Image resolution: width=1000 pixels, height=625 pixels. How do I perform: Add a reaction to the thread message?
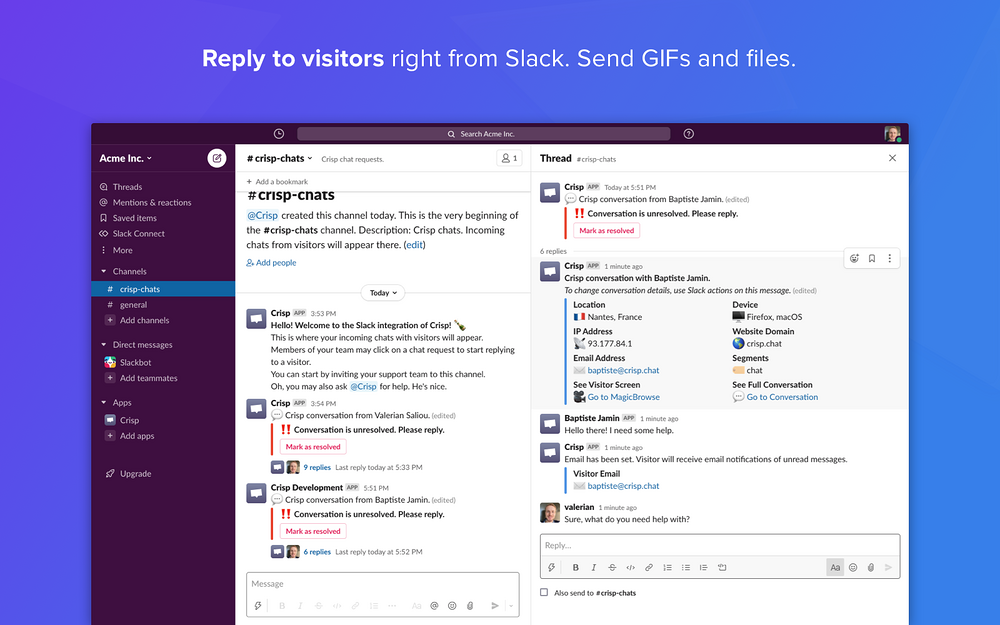tap(854, 258)
